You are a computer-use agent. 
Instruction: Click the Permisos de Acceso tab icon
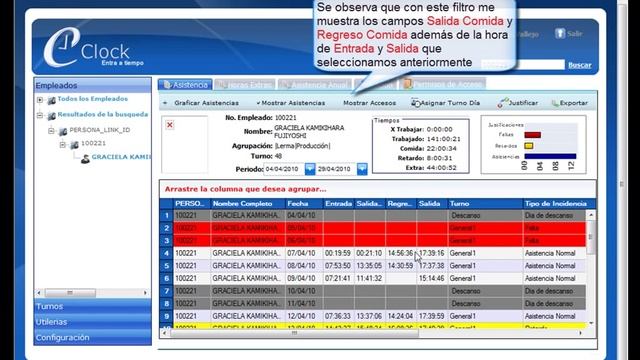tap(407, 84)
